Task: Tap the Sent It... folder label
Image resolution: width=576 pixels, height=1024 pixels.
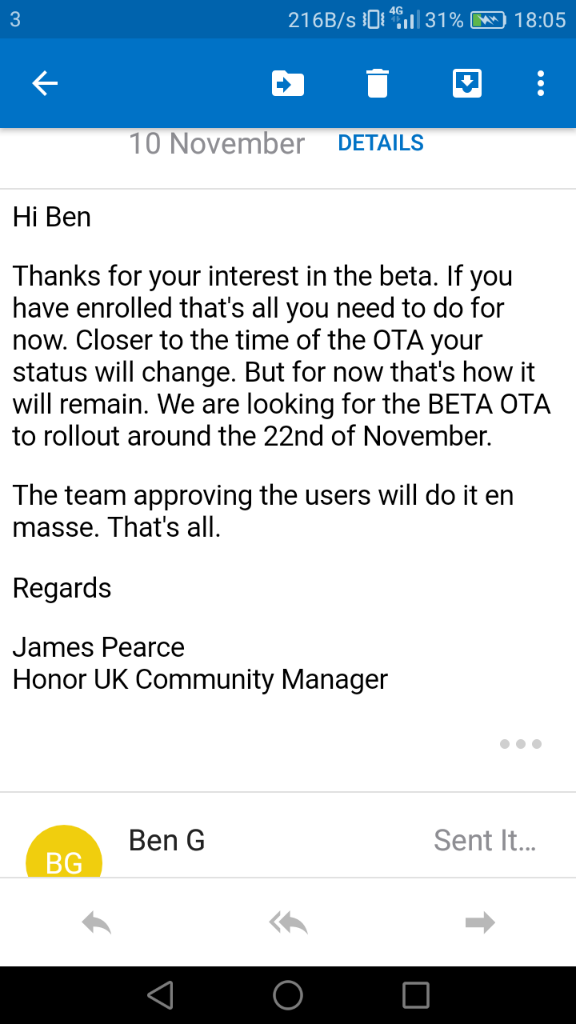Action: (x=485, y=840)
